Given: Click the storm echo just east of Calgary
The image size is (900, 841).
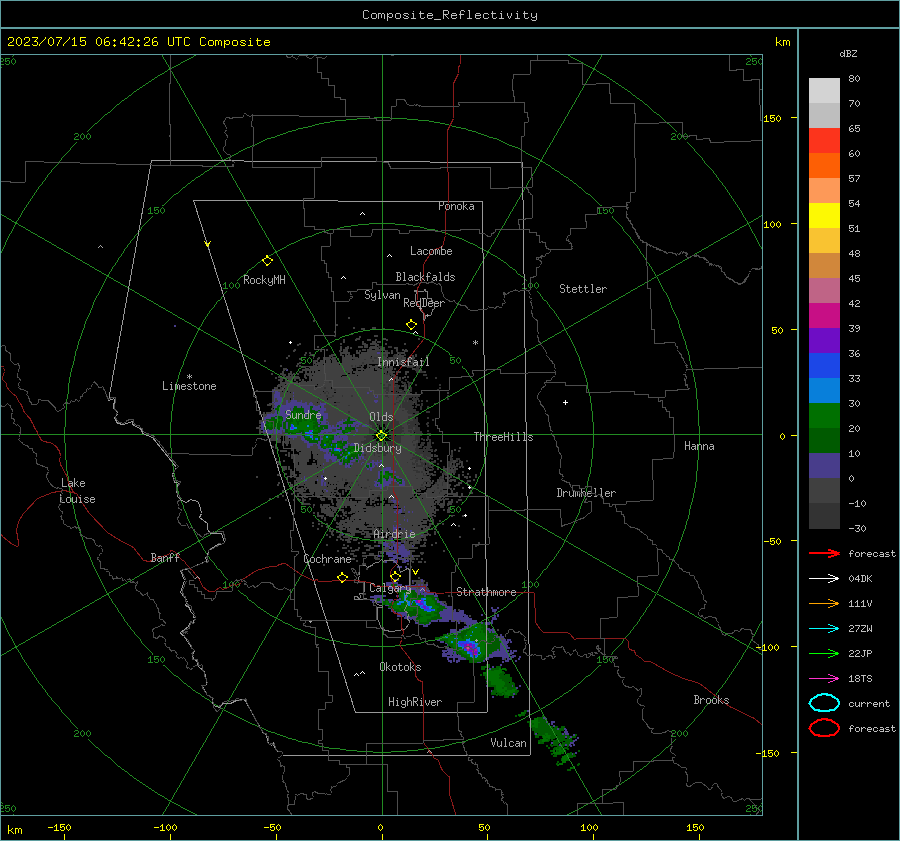Looking at the screenshot, I should click(423, 604).
